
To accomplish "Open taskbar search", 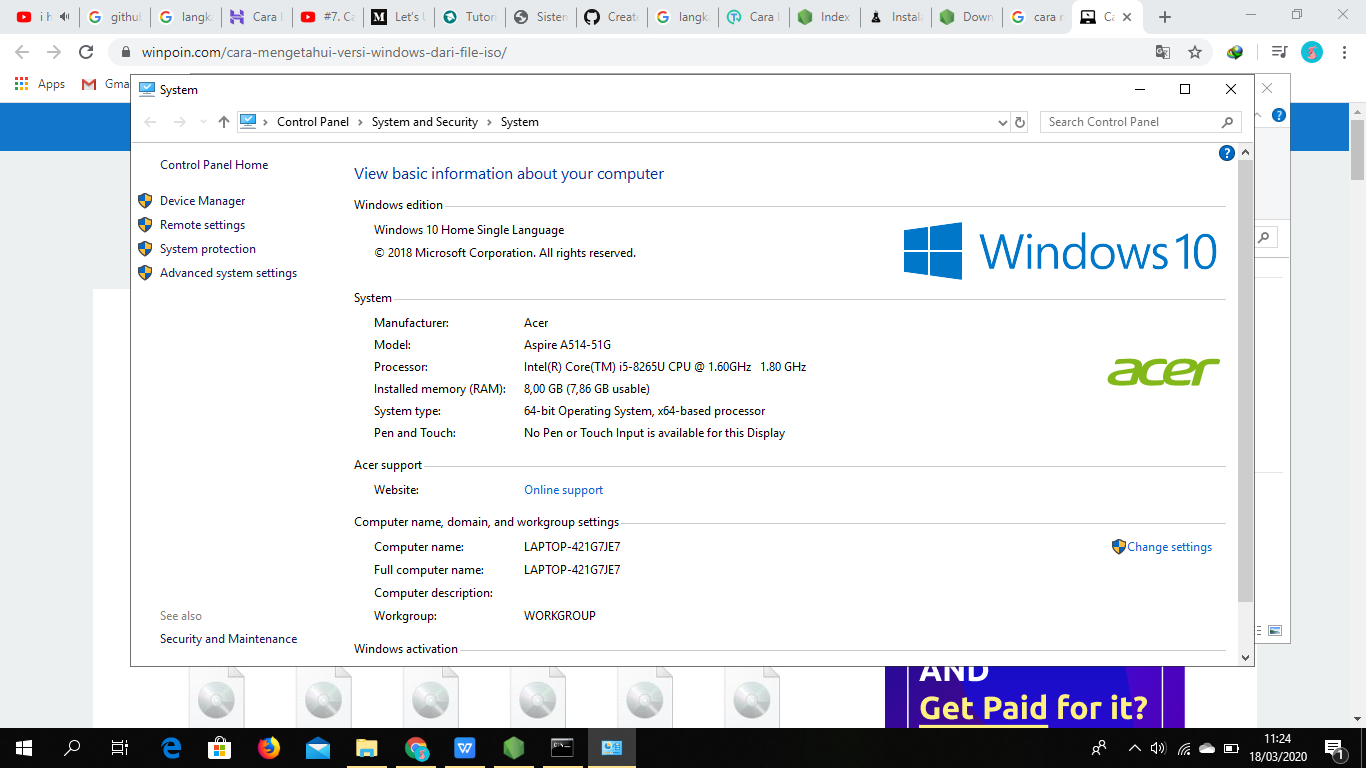I will (x=72, y=747).
